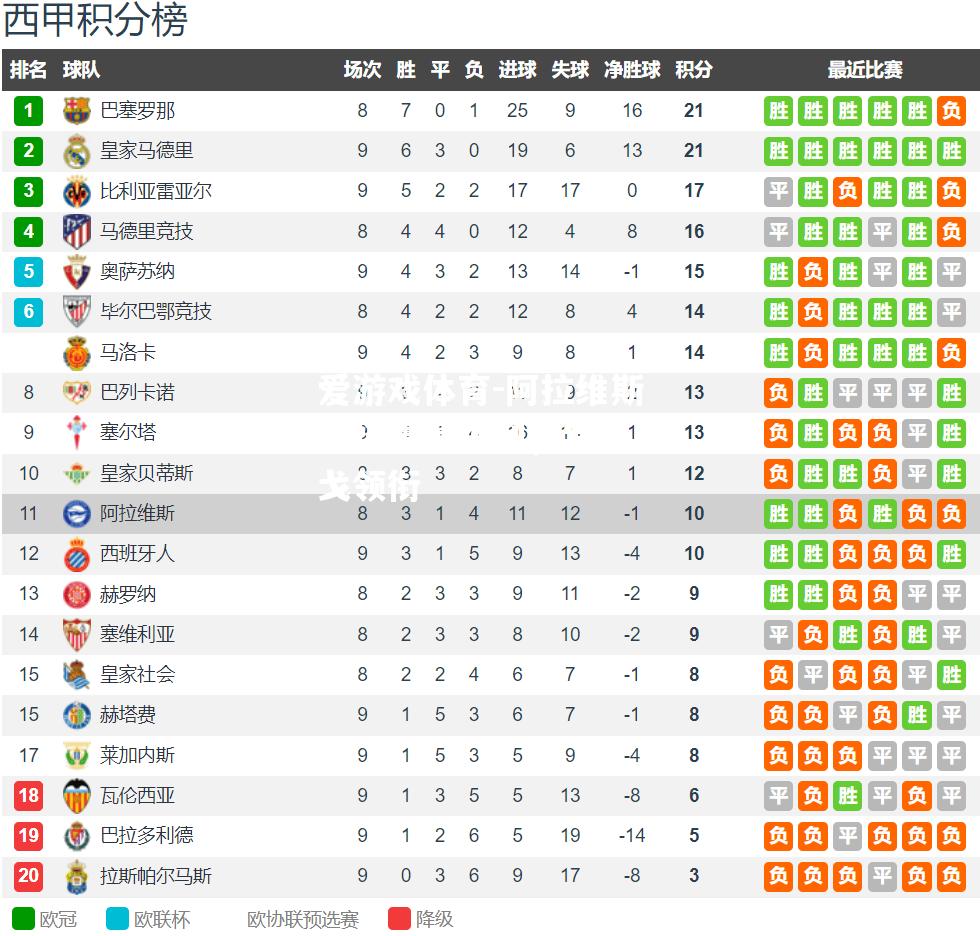Click red rank 20 relegation badge

pyautogui.click(x=29, y=875)
